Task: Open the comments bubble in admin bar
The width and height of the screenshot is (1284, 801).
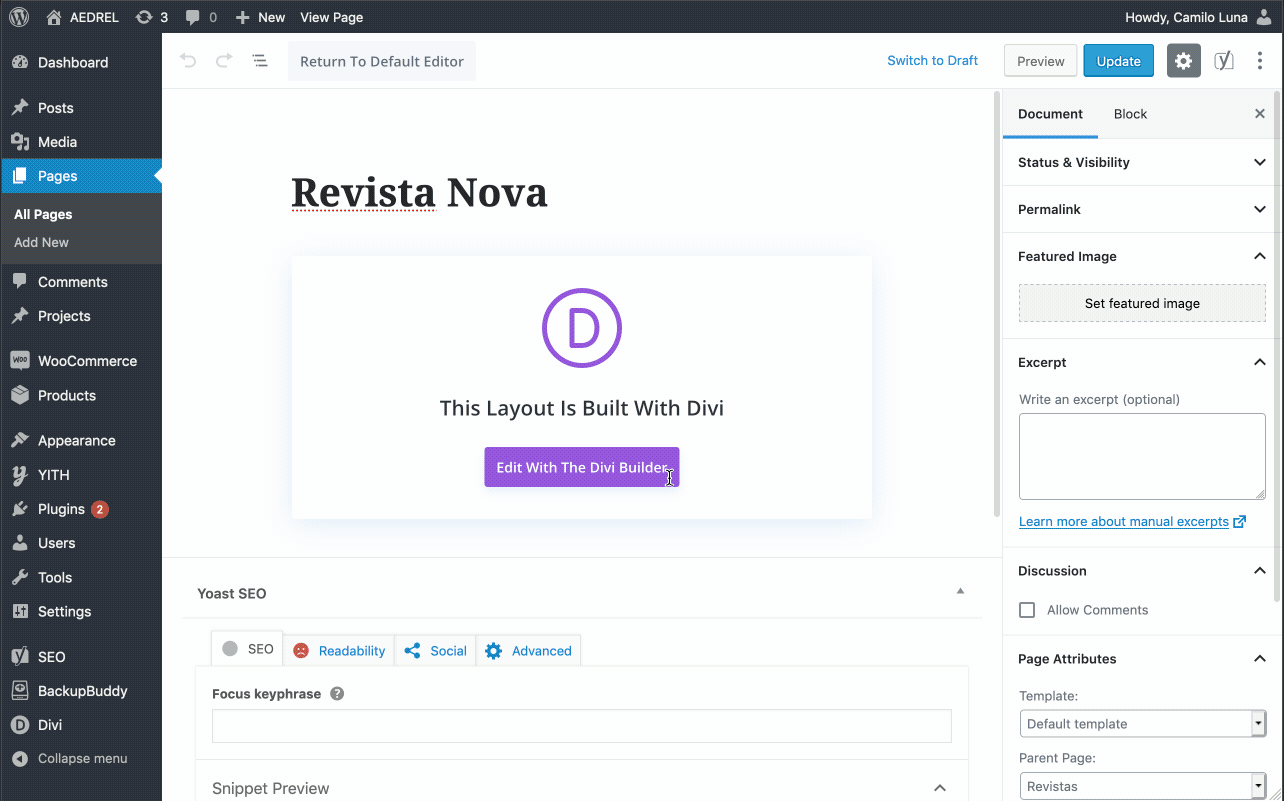Action: 201,17
